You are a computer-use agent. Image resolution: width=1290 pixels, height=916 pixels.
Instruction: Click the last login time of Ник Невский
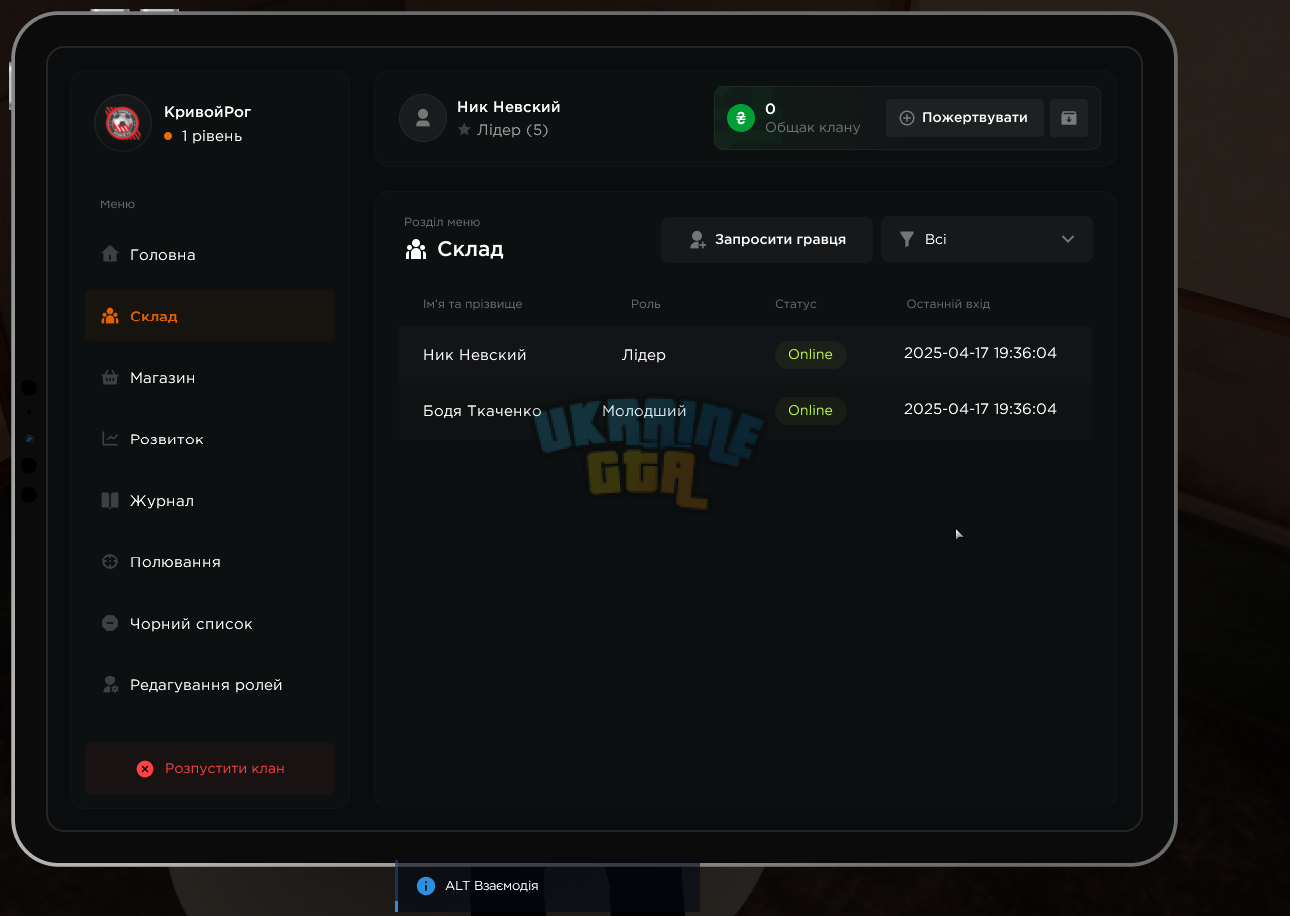(980, 353)
